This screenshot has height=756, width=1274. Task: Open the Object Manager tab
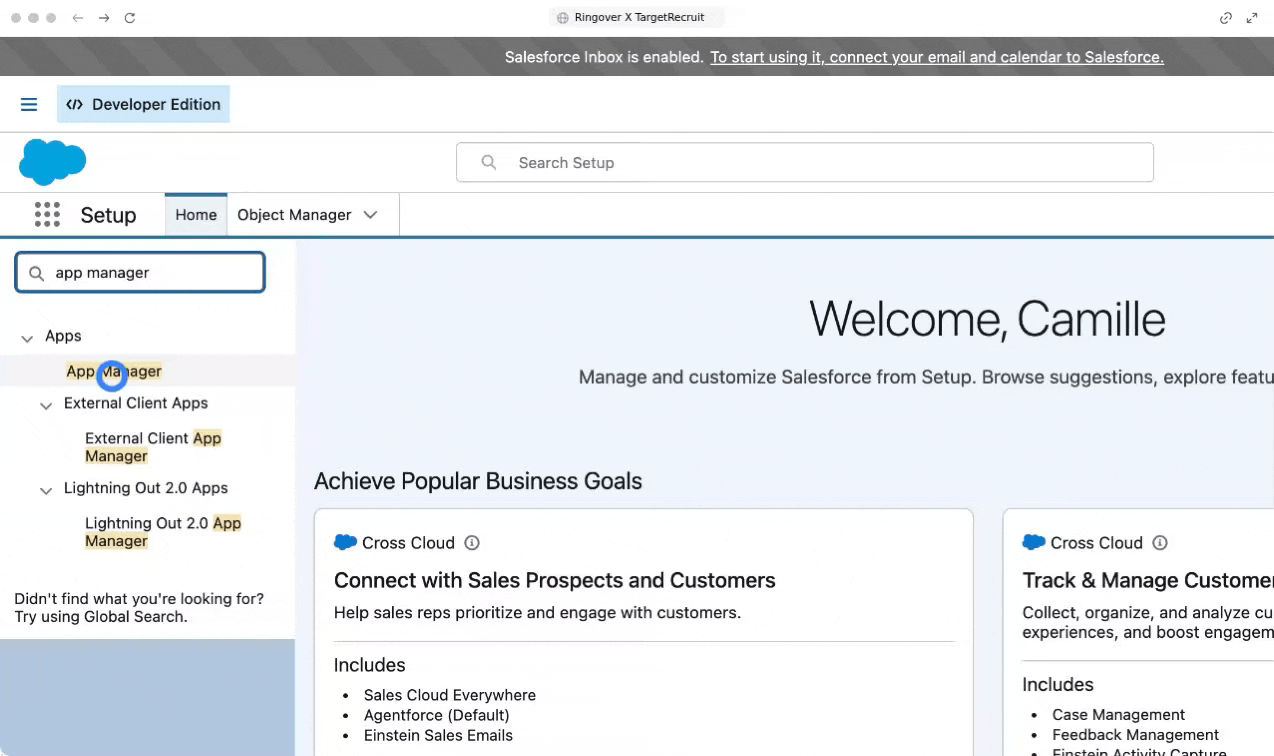tap(294, 215)
